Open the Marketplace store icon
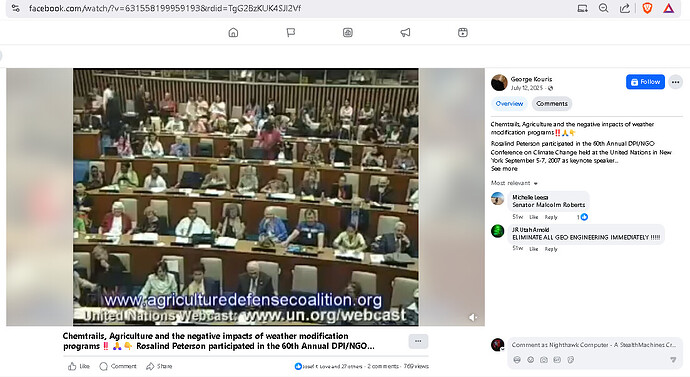The height and width of the screenshot is (377, 690). pos(348,32)
